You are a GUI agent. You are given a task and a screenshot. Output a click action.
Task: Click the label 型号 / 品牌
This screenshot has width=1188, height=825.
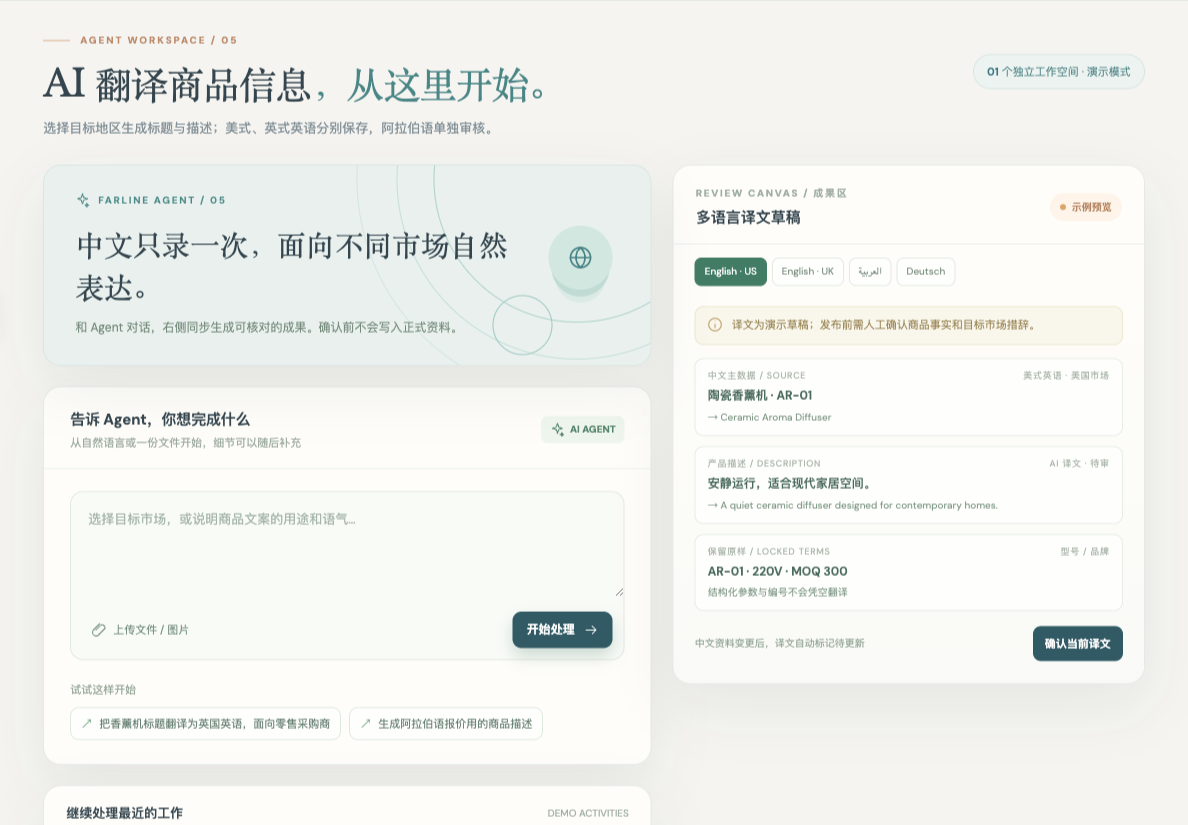(1084, 552)
